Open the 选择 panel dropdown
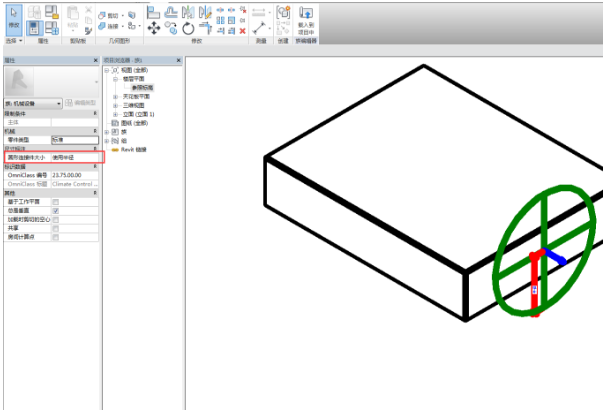615x415 pixels. (x=12, y=42)
